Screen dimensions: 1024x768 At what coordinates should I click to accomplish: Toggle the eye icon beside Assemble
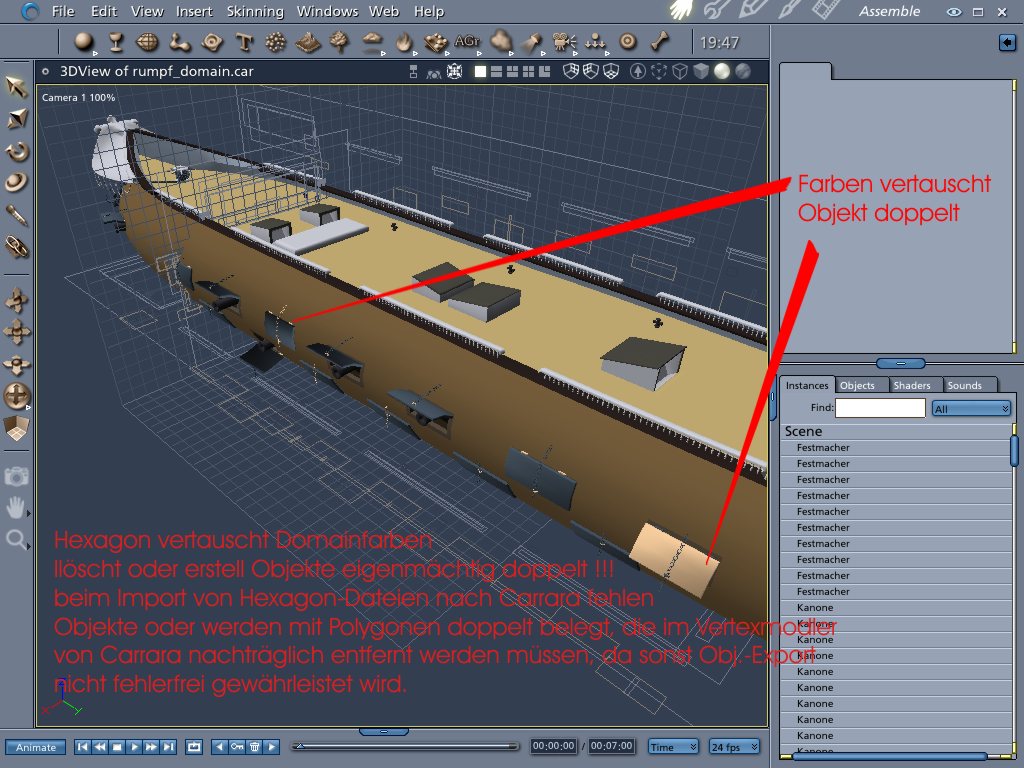pyautogui.click(x=953, y=12)
